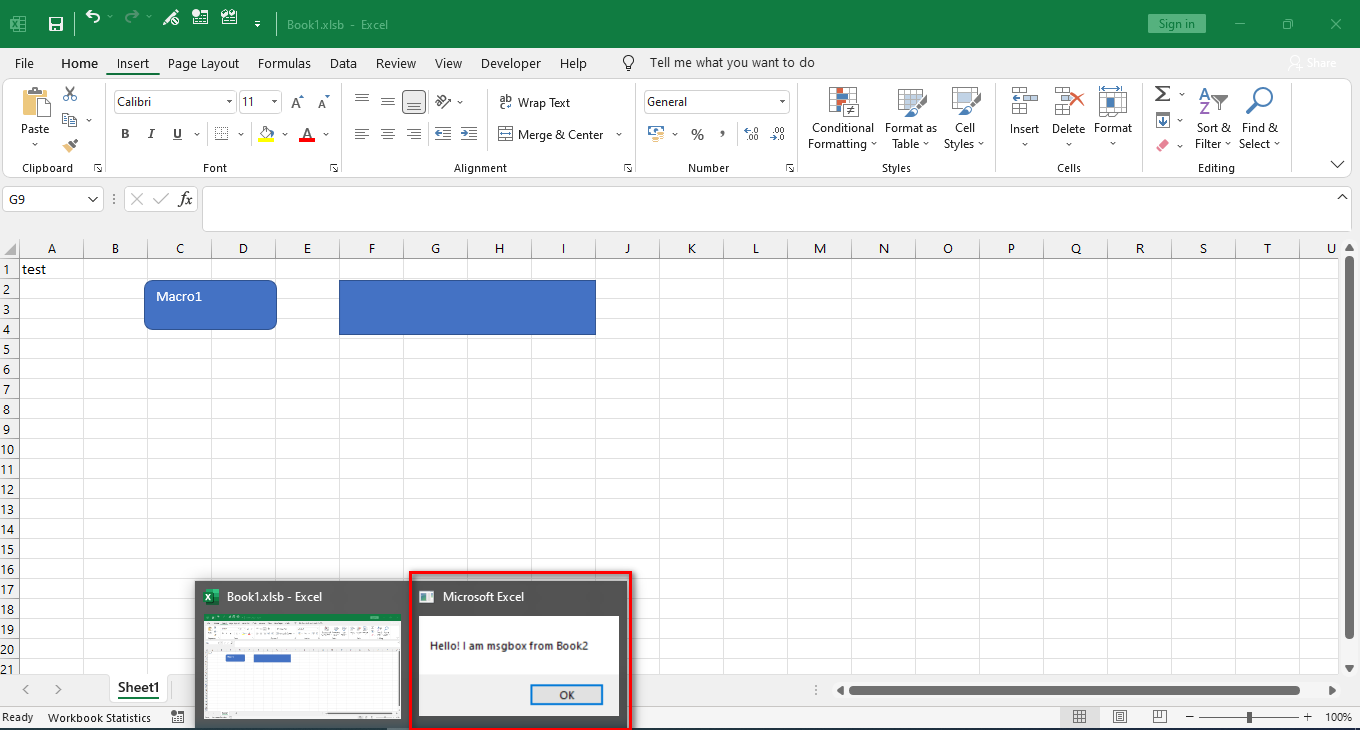1360x730 pixels.
Task: Toggle Center horizontal alignment
Action: (388, 134)
